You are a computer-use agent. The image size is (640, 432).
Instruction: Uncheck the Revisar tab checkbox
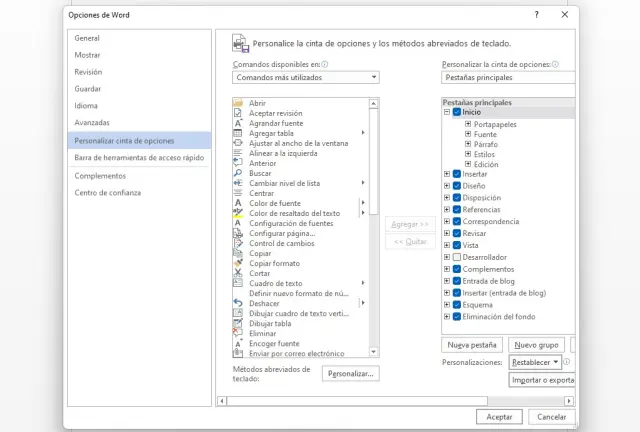click(x=457, y=233)
